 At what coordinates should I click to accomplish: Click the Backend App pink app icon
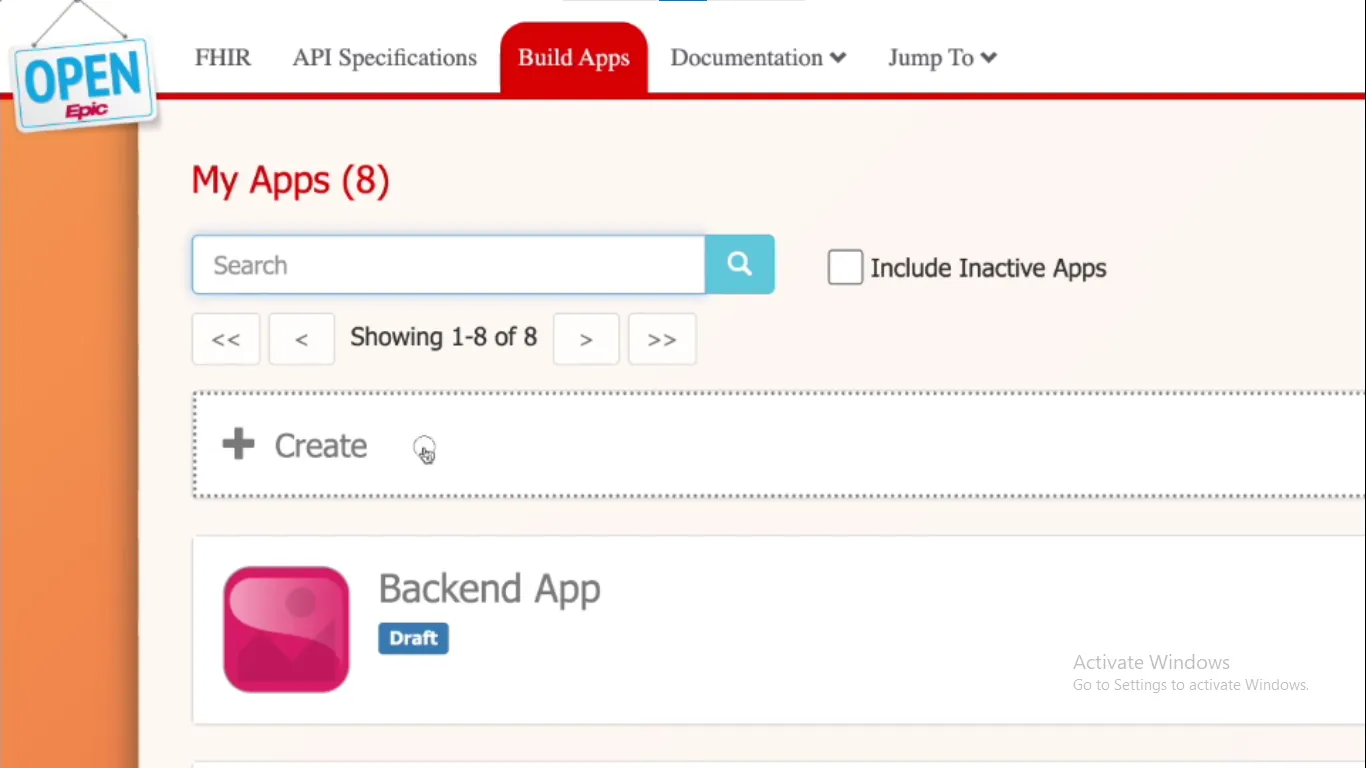click(x=286, y=628)
